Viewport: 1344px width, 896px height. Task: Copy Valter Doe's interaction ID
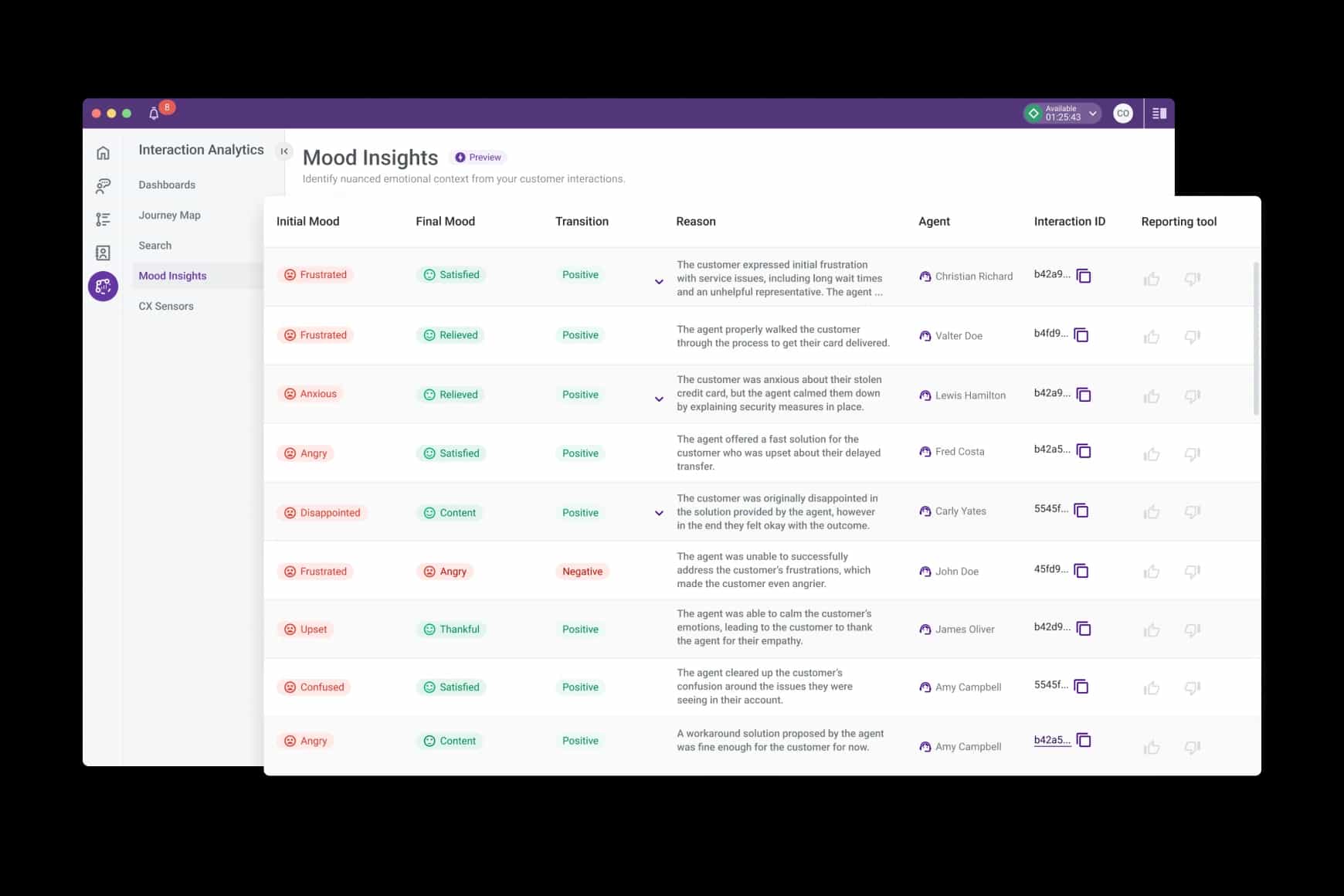(x=1082, y=335)
